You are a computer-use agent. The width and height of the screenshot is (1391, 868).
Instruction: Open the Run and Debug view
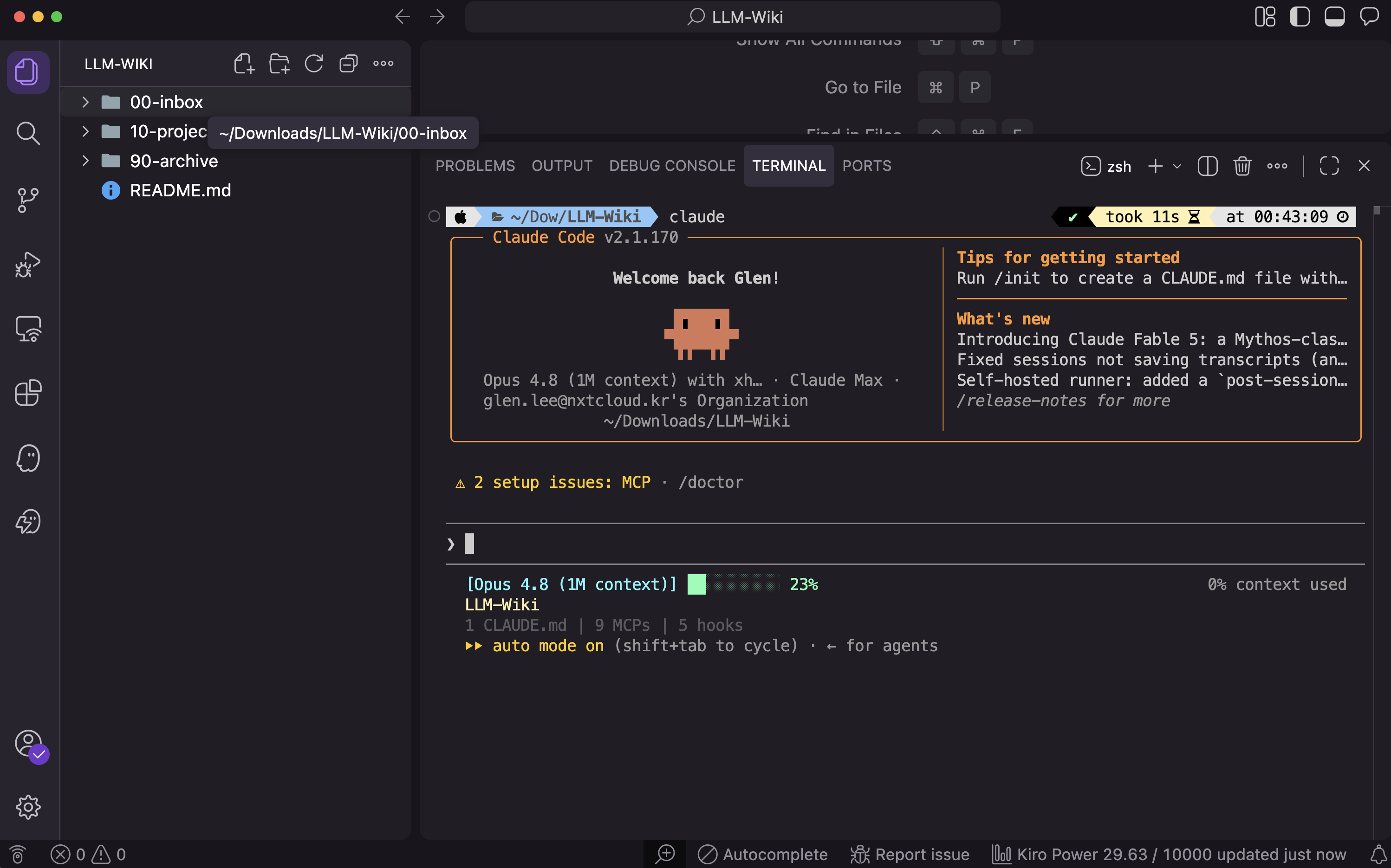tap(27, 265)
